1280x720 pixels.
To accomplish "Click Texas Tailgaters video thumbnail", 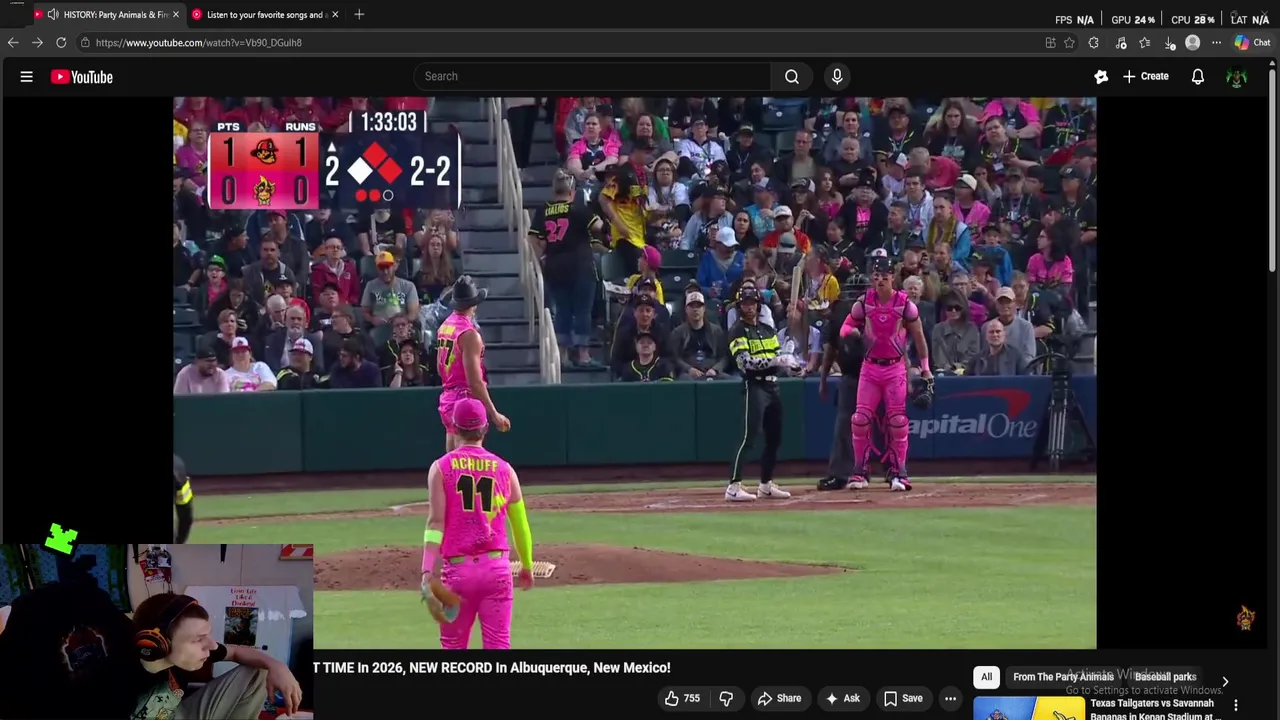I will point(1029,709).
